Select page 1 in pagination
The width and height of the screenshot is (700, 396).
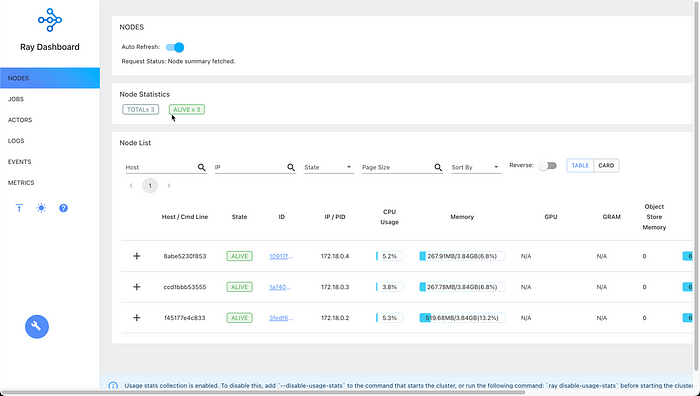[150, 186]
